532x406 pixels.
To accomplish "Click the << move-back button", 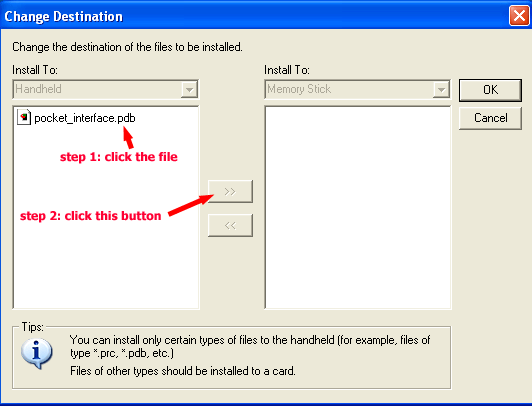I will pos(230,225).
